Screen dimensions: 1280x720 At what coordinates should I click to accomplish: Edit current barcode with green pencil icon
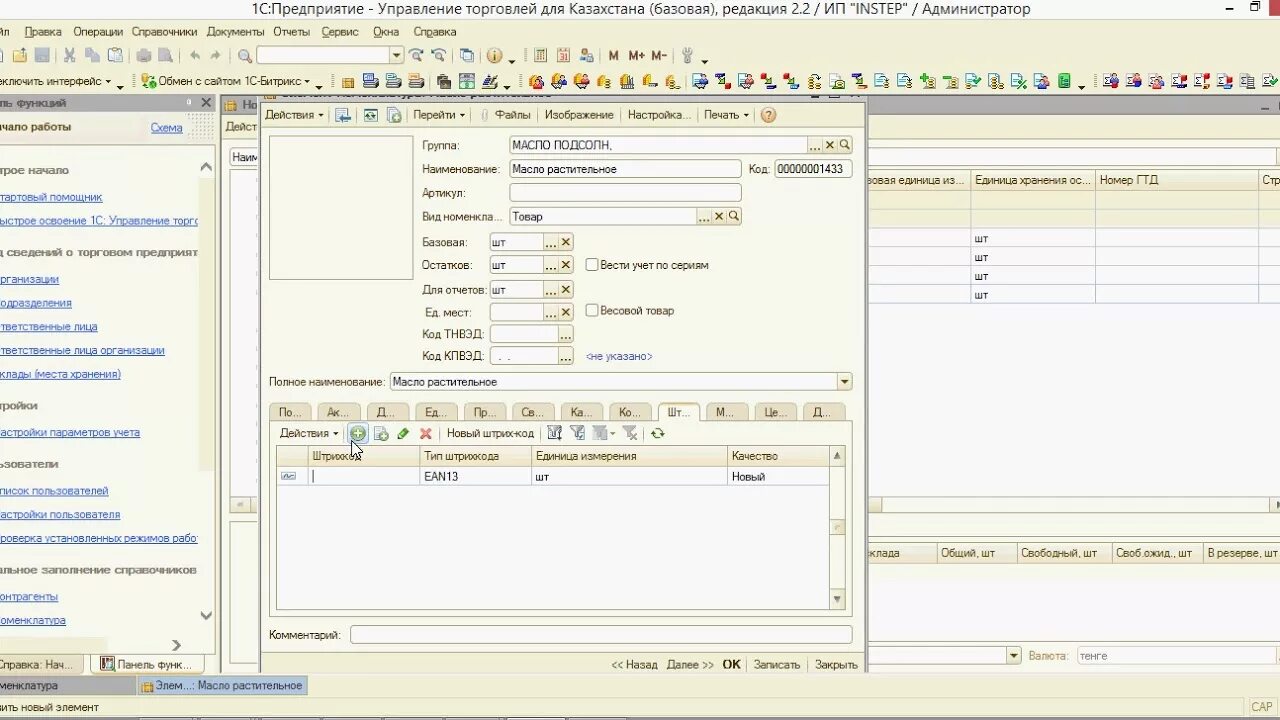click(403, 433)
